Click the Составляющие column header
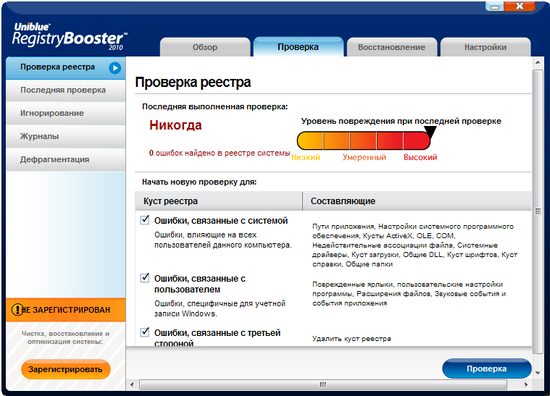 tap(417, 201)
